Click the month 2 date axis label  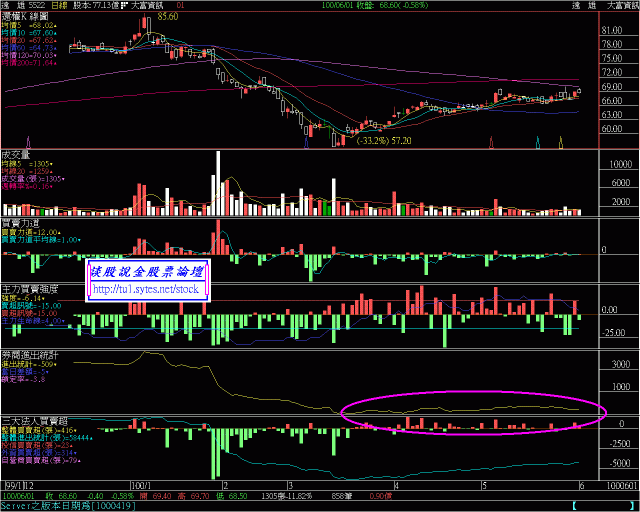coord(226,486)
